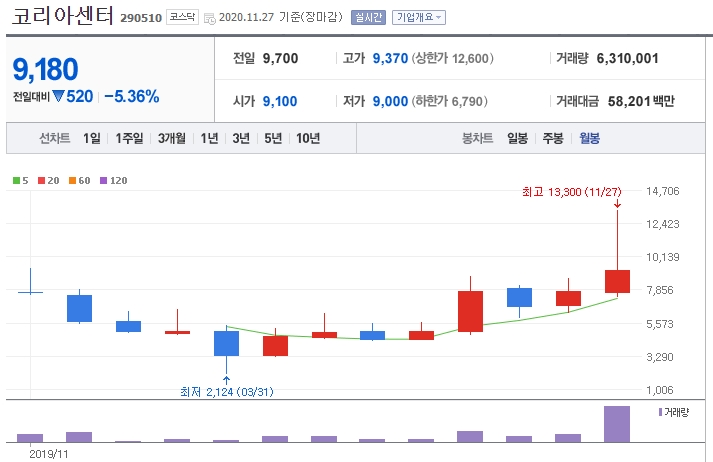Click the 2019/11 date axis label
713x462 pixels.
49,454
